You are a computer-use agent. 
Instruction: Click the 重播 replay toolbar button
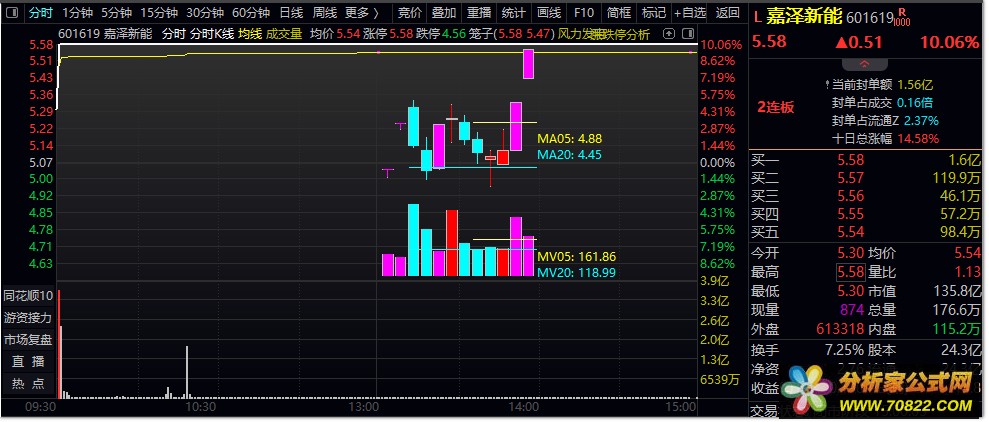click(x=479, y=13)
